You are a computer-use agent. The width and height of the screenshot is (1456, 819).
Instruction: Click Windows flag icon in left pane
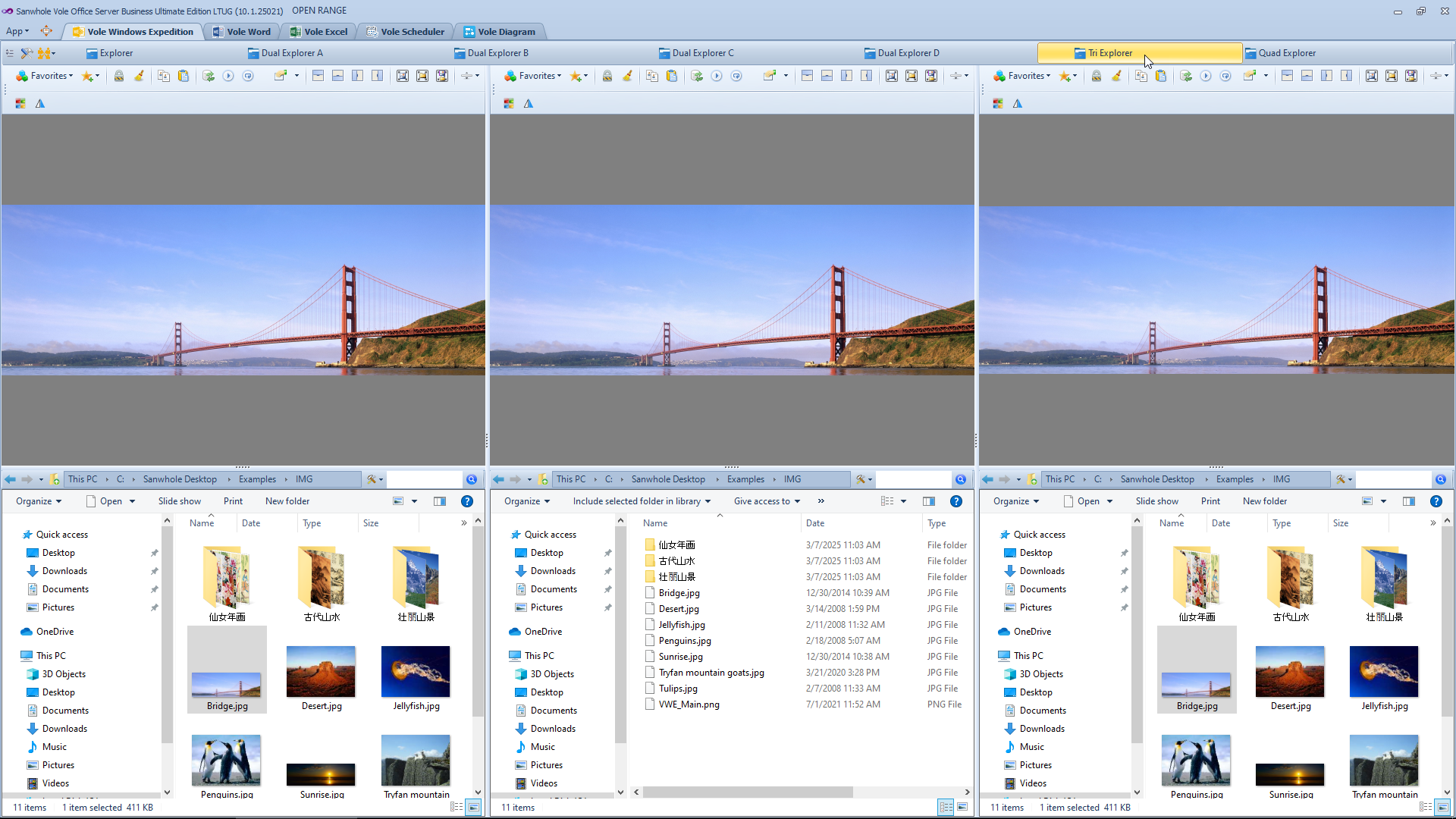[20, 103]
